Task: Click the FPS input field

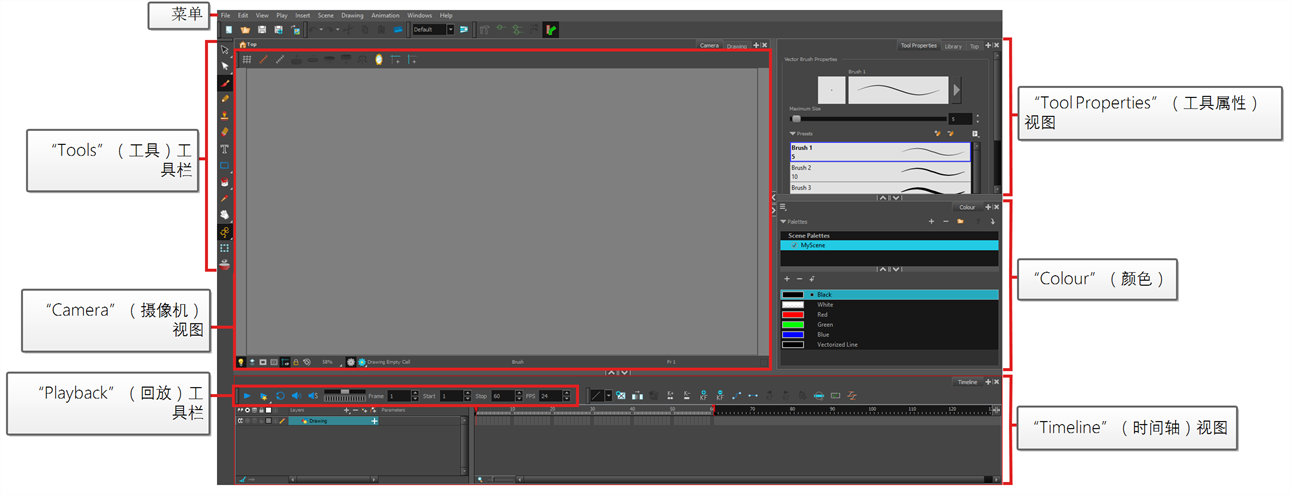Action: (x=550, y=396)
